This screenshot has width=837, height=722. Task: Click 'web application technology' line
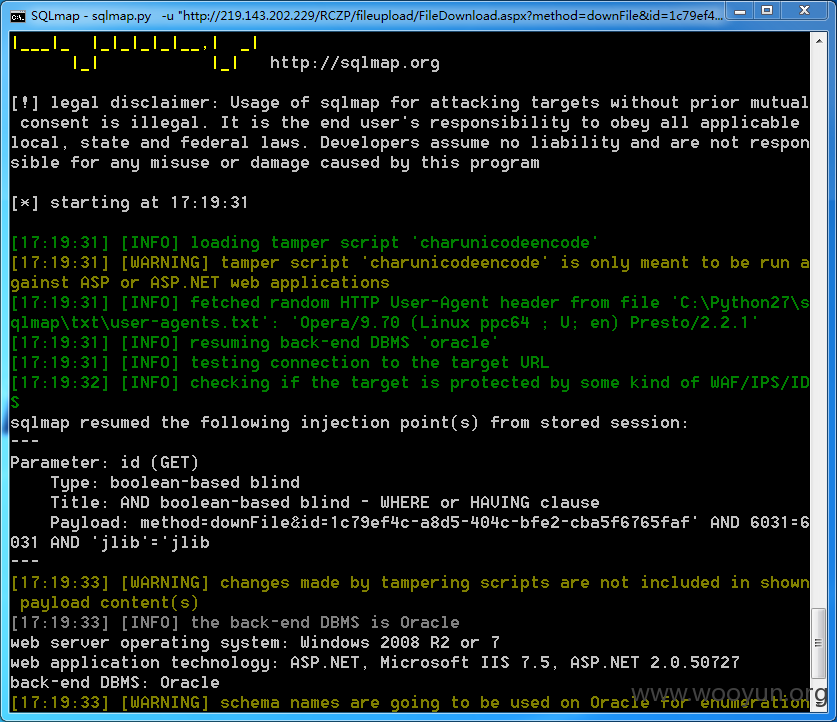click(375, 663)
